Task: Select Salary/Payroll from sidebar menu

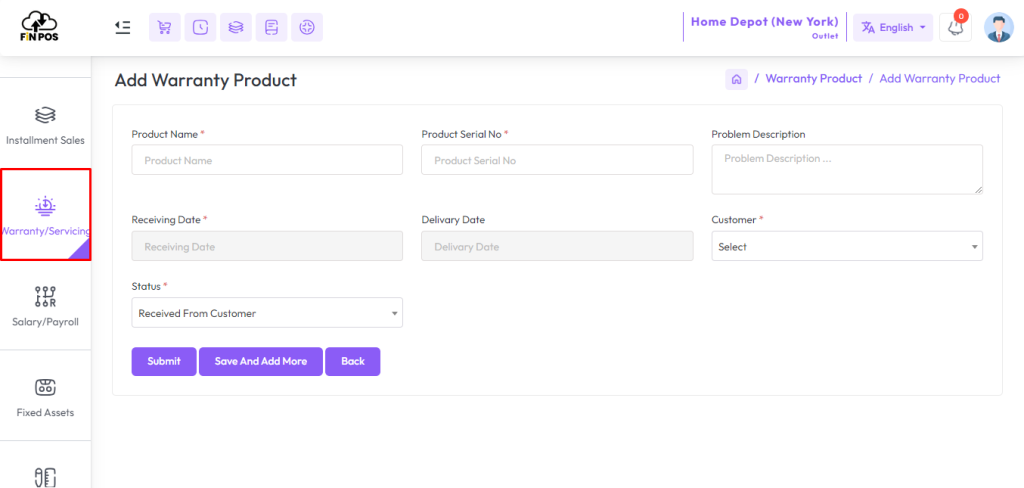Action: [45, 306]
